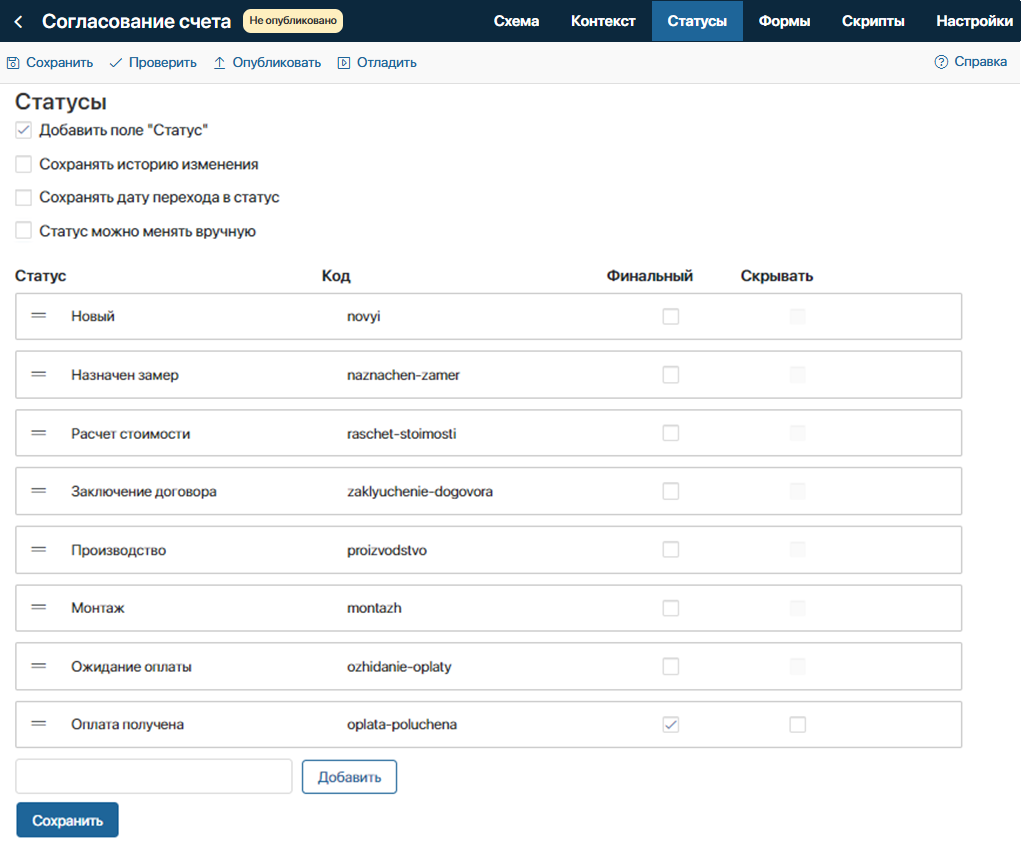Mark Монтаж status as Финальный
Viewport: 1021px width, 848px height.
(x=671, y=608)
